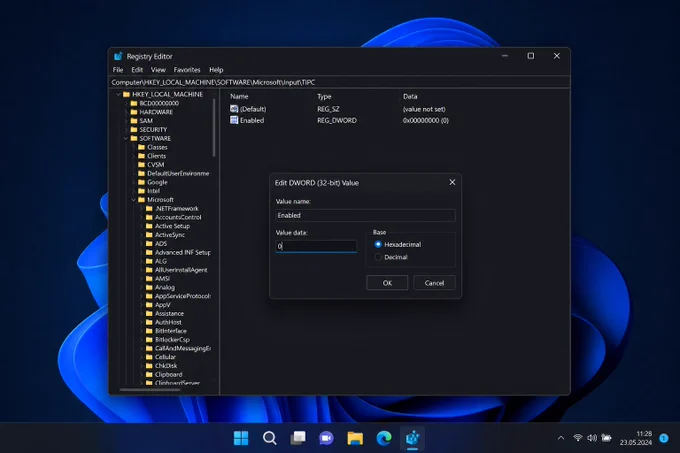
Task: Click the BCD00000000 folder icon
Action: click(x=134, y=103)
